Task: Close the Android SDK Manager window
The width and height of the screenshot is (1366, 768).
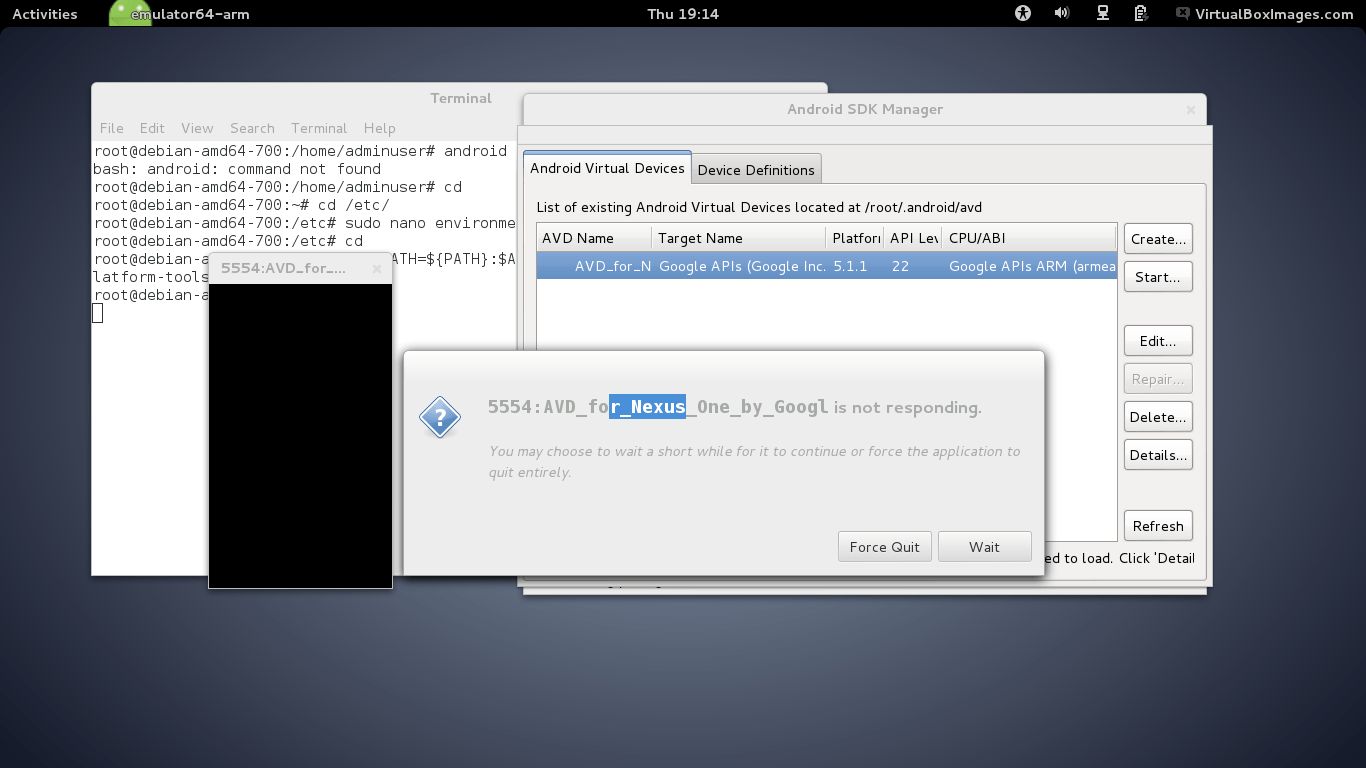Action: point(1191,110)
